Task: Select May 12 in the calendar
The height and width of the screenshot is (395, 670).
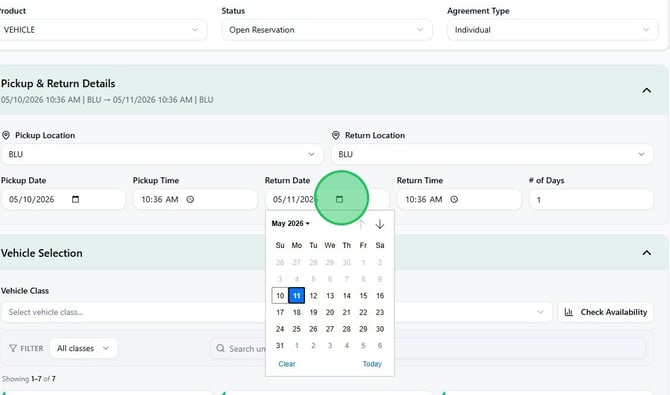Action: coord(313,296)
